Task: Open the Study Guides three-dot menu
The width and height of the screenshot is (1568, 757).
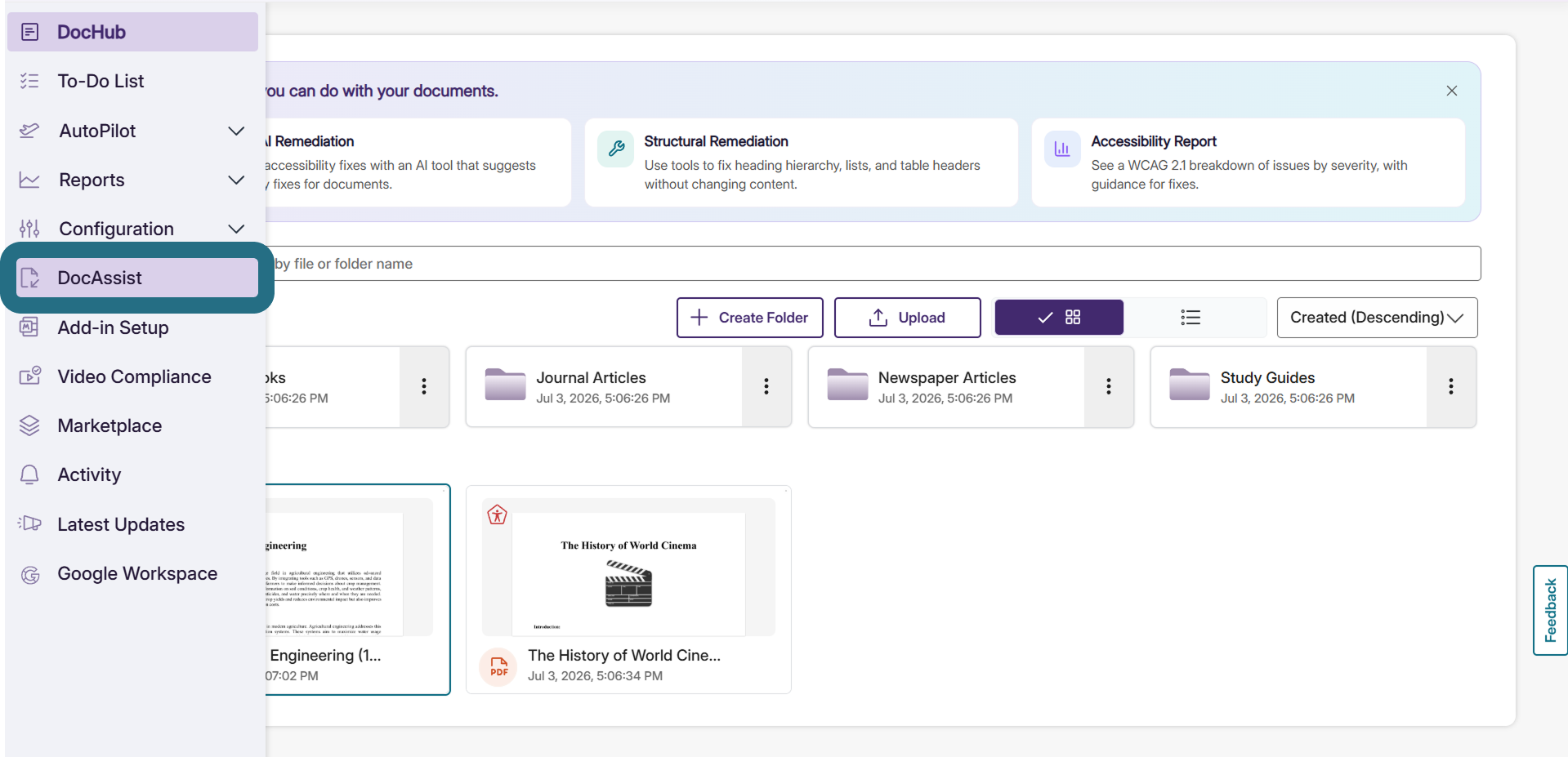Action: (x=1451, y=386)
